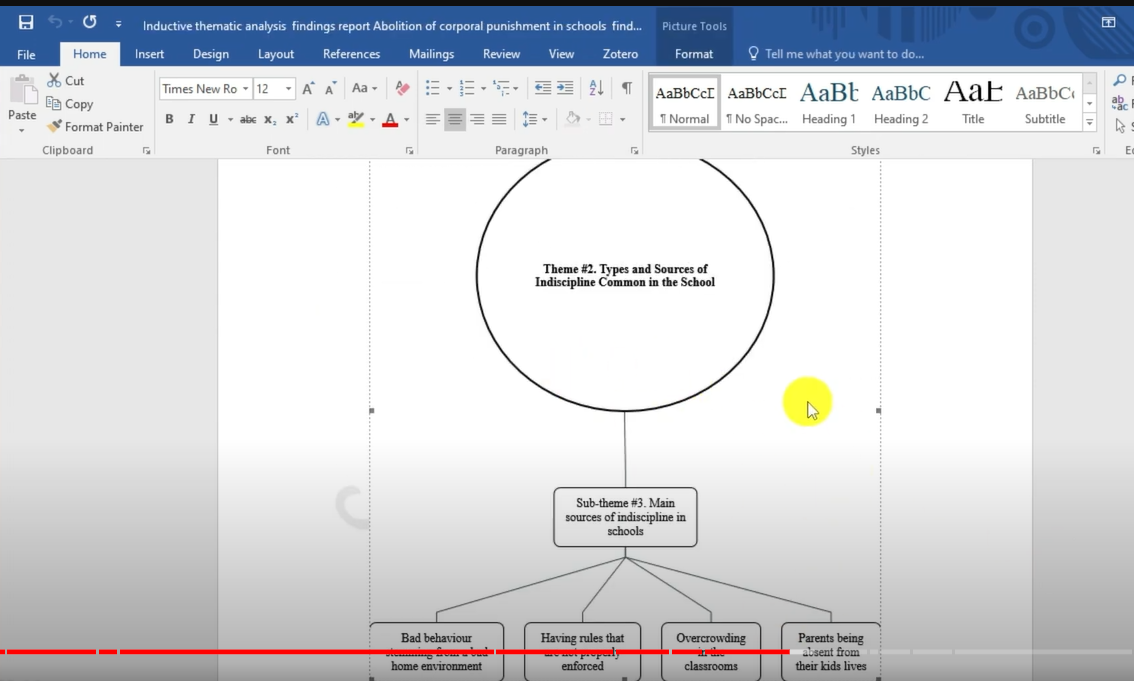Viewport: 1134px width, 681px height.
Task: Select Align Right
Action: tap(477, 119)
